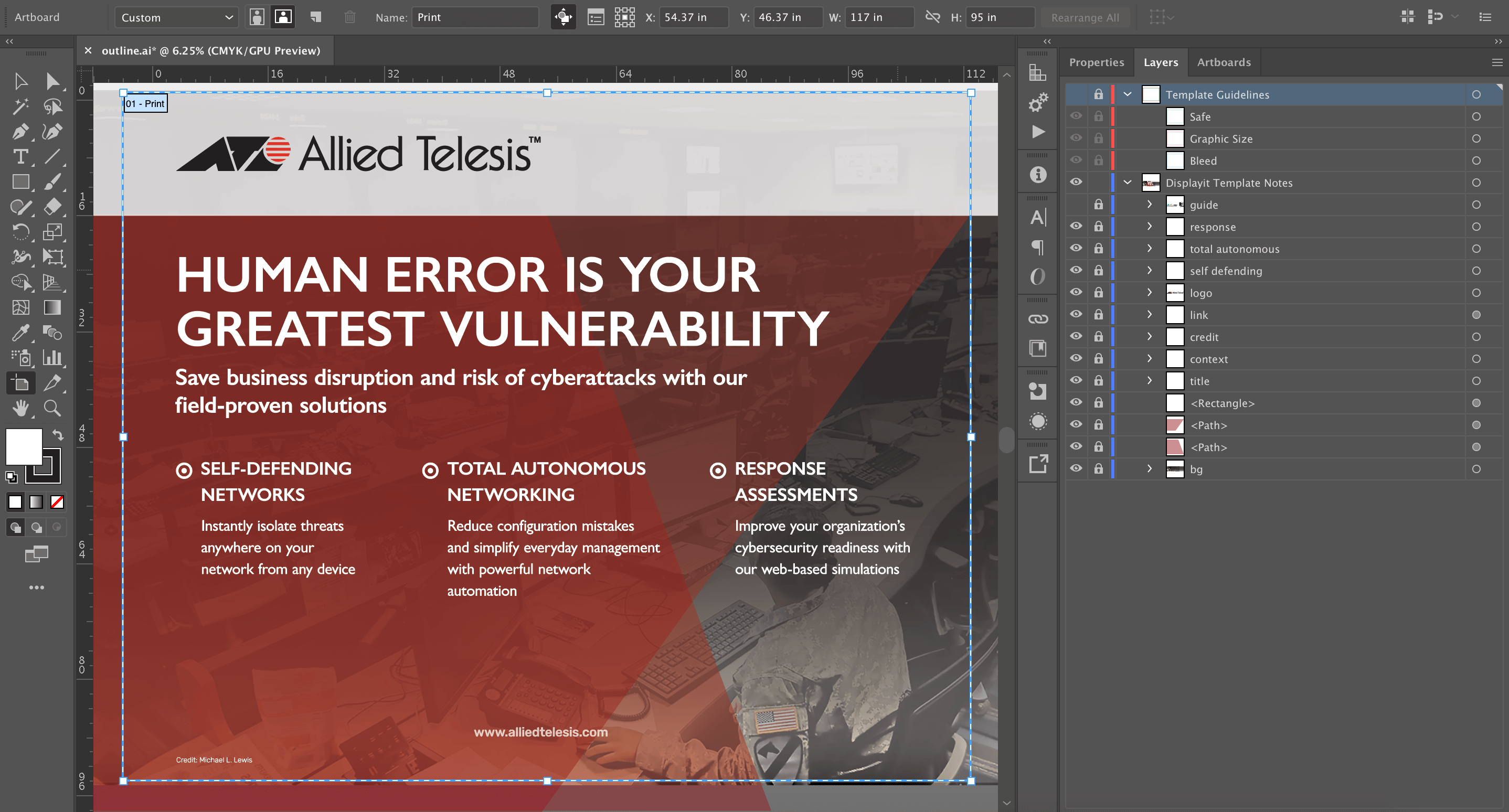Select the Eyedropper tool
This screenshot has height=812, width=1509.
[x=20, y=333]
